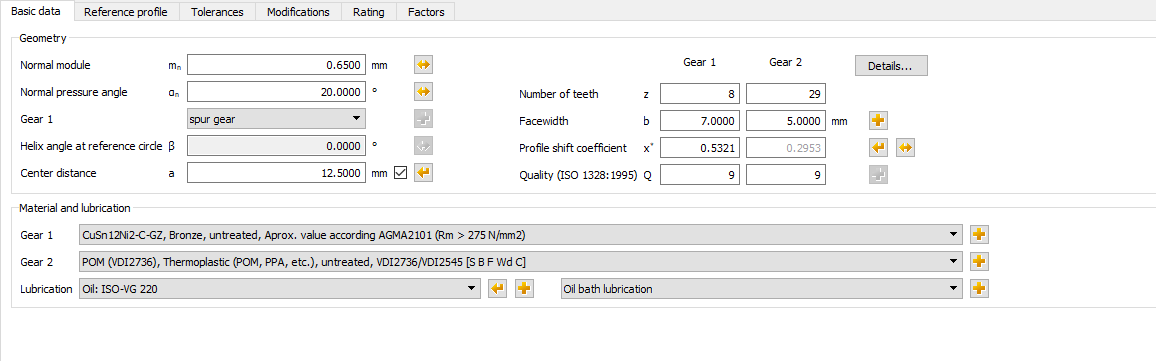The image size is (1156, 361).
Task: Click the 'Material and lubrication' group title
Action: pyautogui.click(x=75, y=208)
